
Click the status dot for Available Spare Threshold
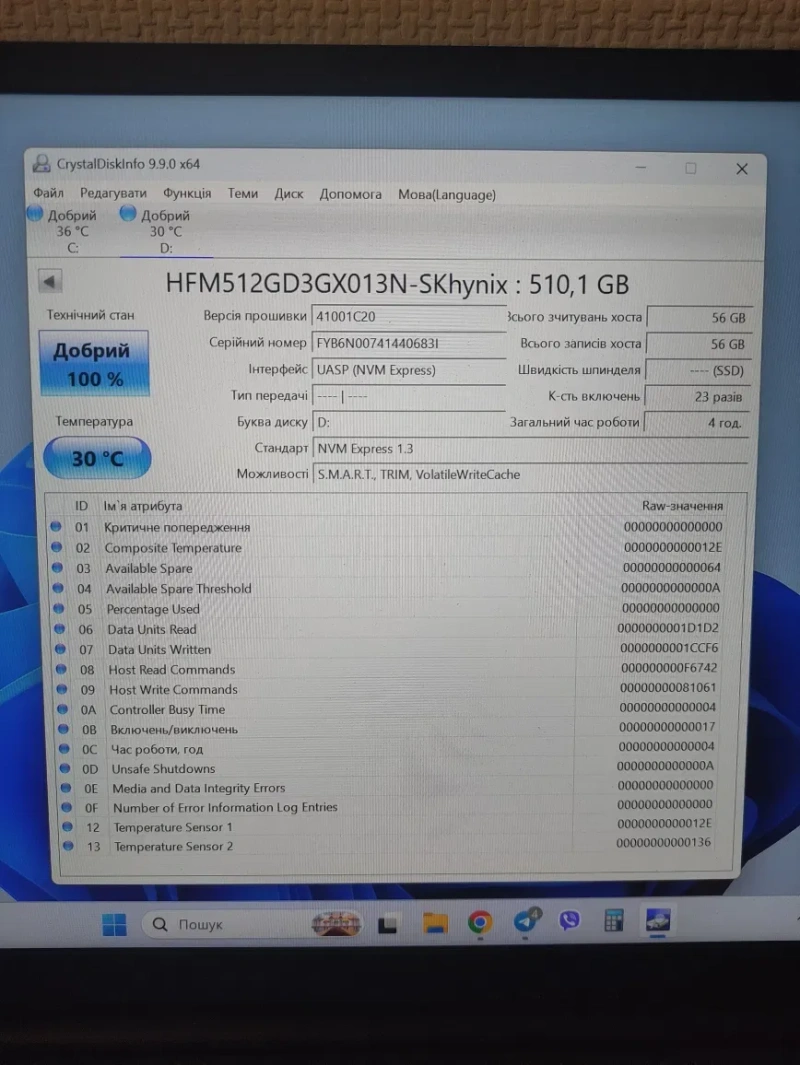click(58, 588)
